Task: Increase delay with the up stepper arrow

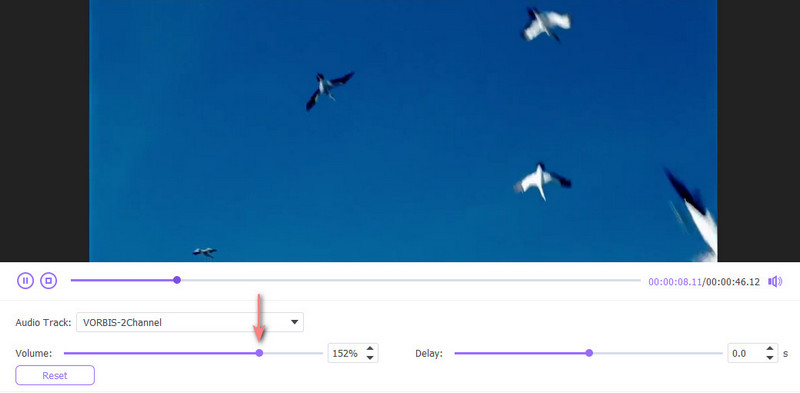Action: [770, 349]
